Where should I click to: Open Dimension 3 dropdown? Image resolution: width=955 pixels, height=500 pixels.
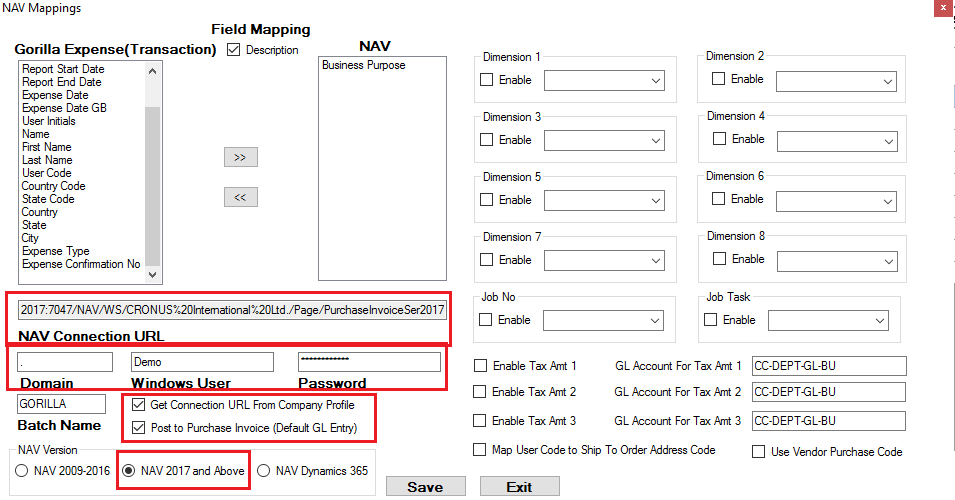click(x=604, y=140)
